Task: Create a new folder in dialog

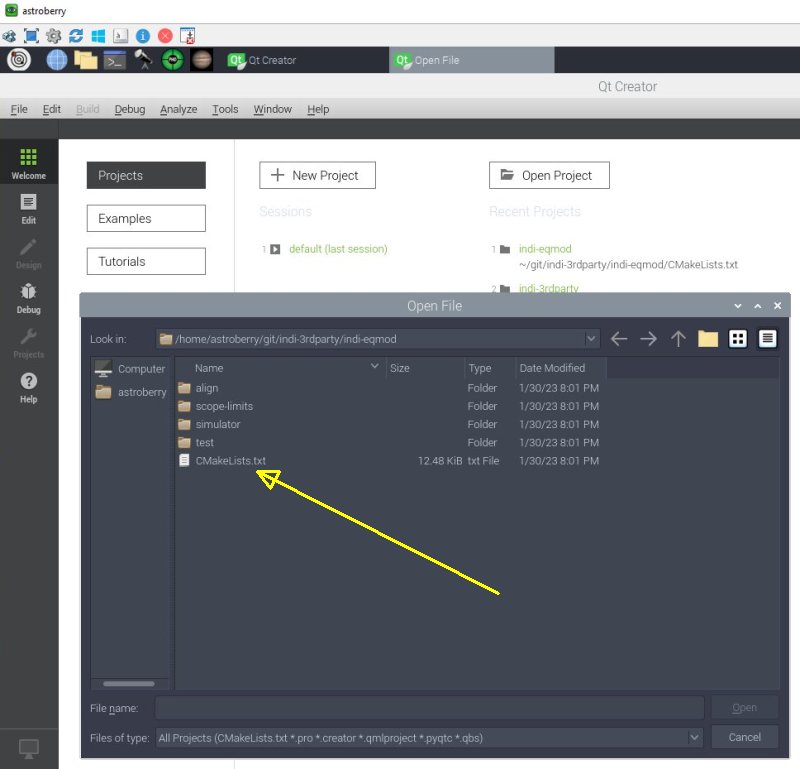Action: 708,339
